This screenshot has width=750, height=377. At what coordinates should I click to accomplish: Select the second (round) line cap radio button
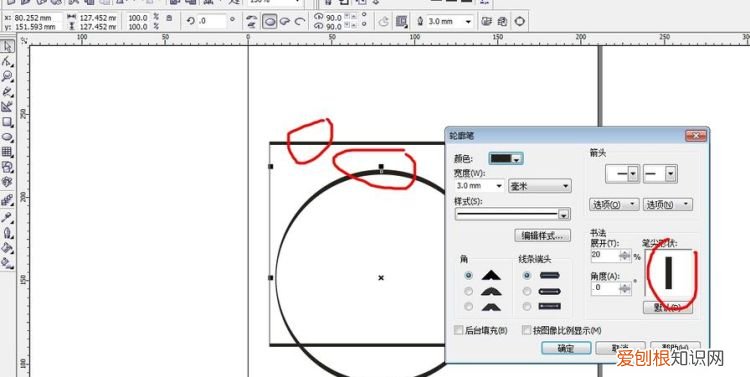pos(527,291)
